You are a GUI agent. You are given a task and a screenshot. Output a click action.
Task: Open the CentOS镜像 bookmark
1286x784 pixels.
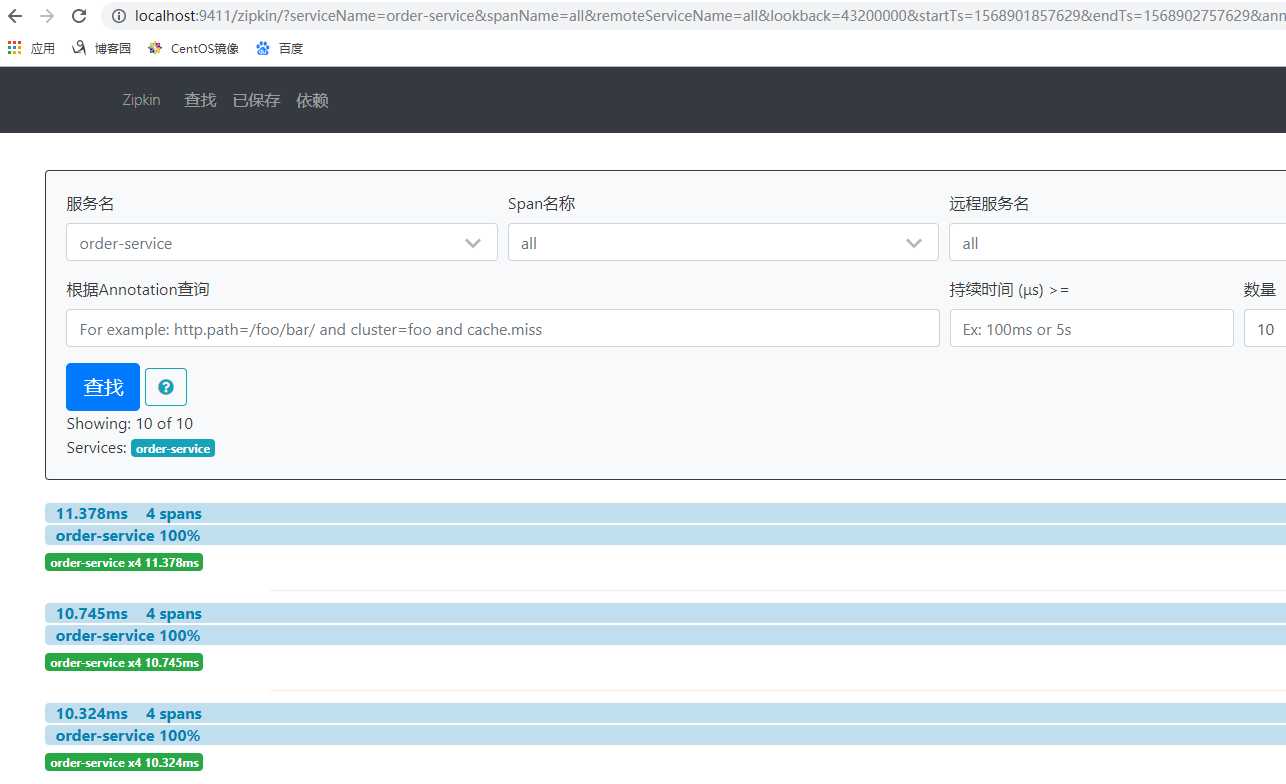pyautogui.click(x=194, y=48)
